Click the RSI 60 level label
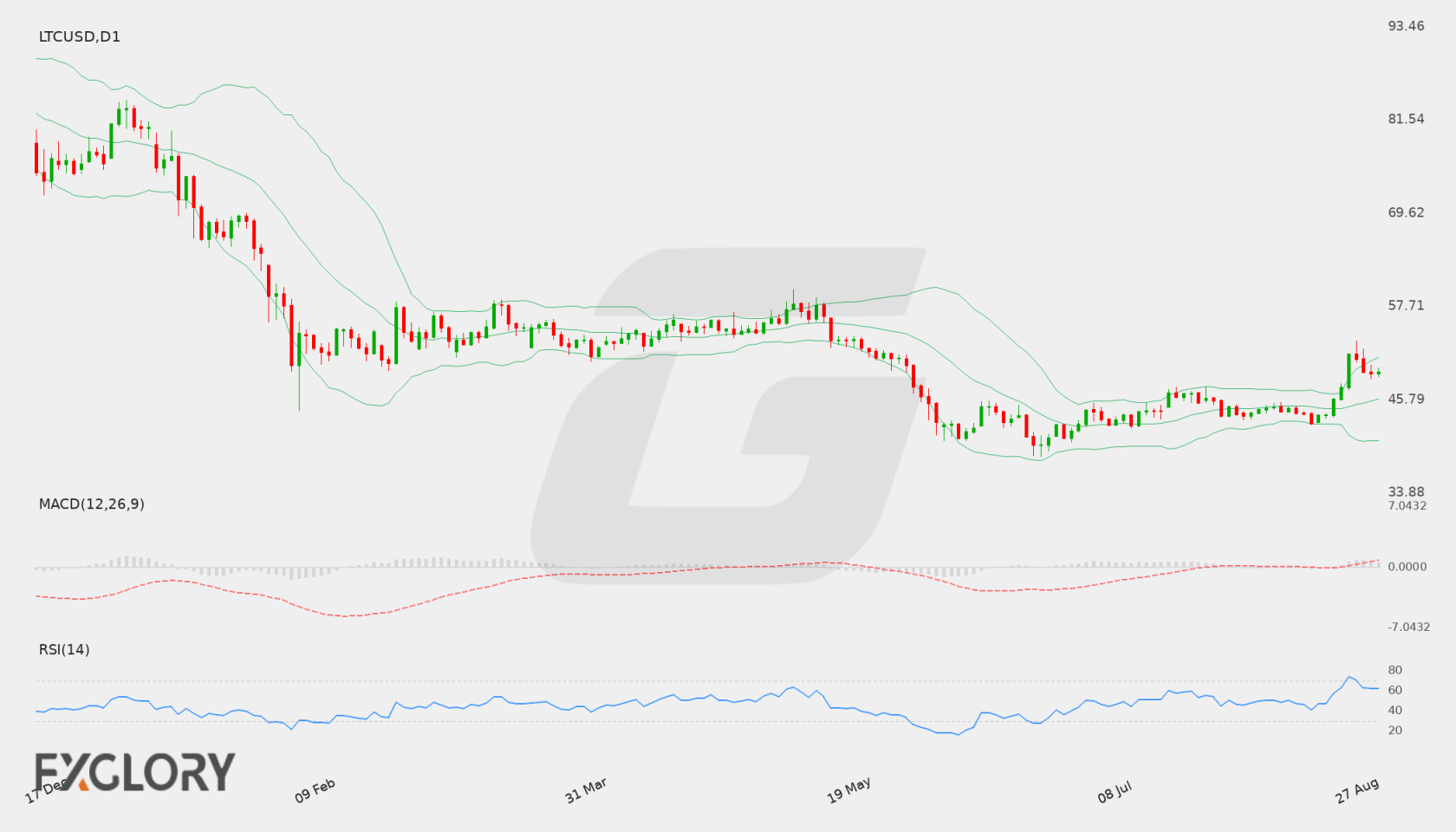Image resolution: width=1456 pixels, height=832 pixels. point(1395,690)
